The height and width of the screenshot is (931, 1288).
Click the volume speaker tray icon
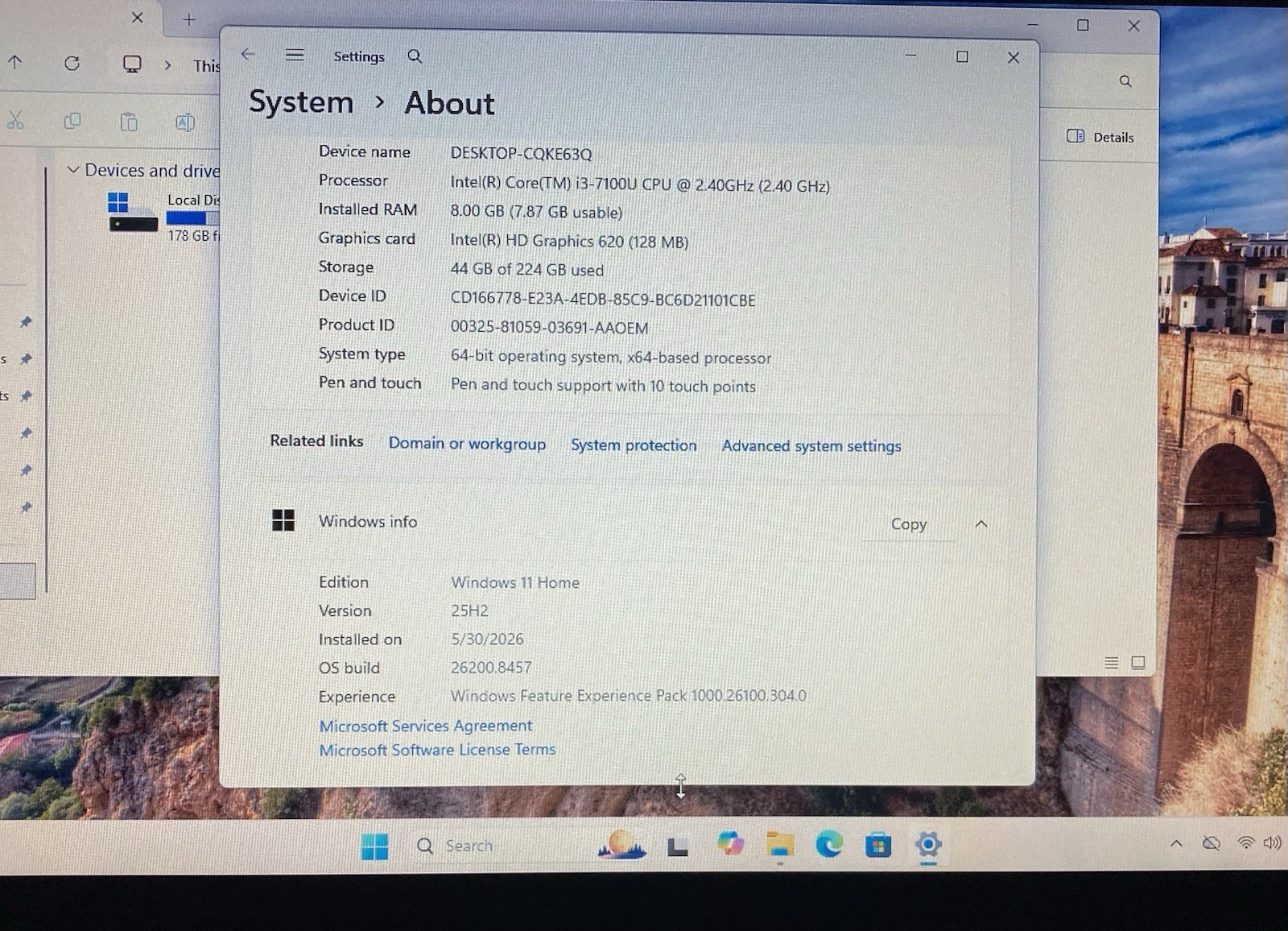pyautogui.click(x=1273, y=843)
